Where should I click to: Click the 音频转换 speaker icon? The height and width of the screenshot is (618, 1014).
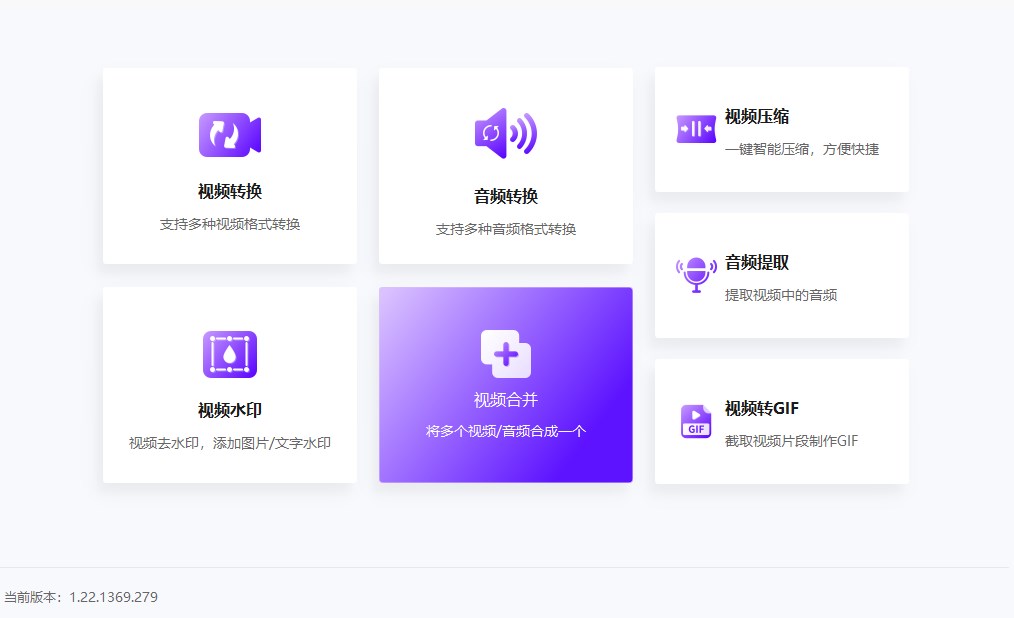tap(506, 131)
